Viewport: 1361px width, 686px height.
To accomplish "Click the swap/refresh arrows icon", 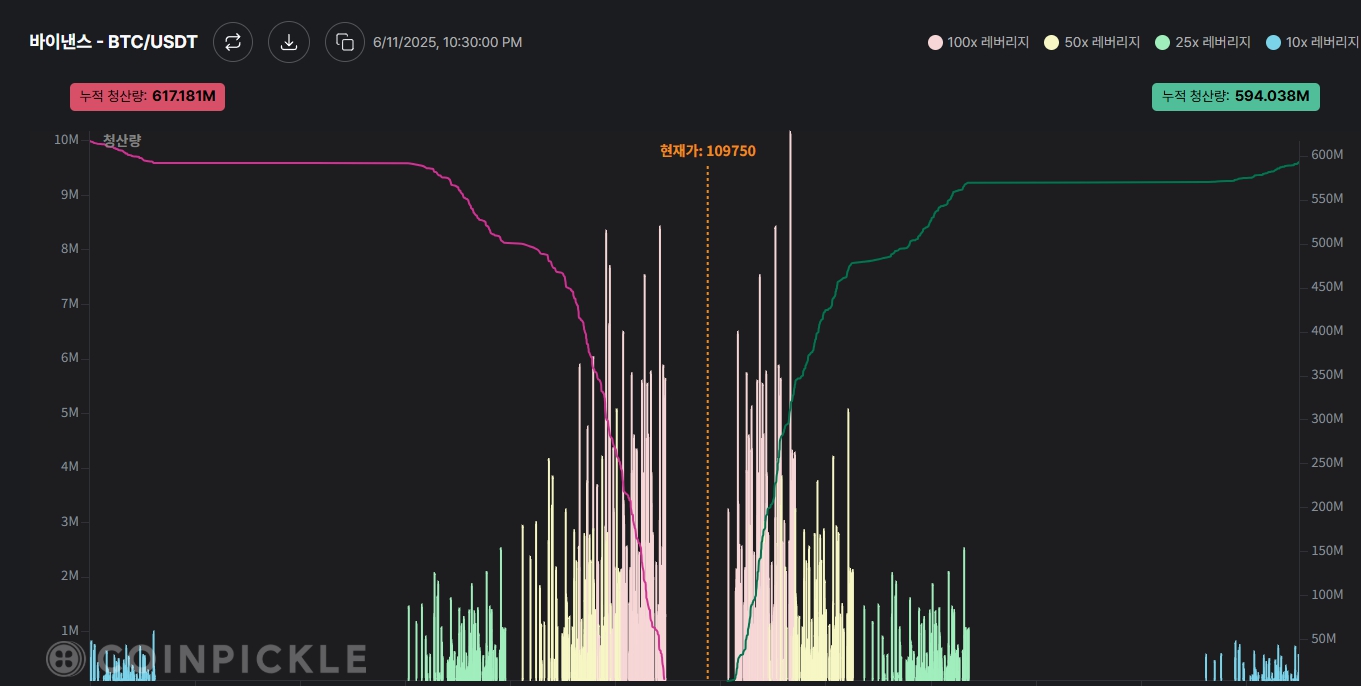I will click(x=233, y=42).
